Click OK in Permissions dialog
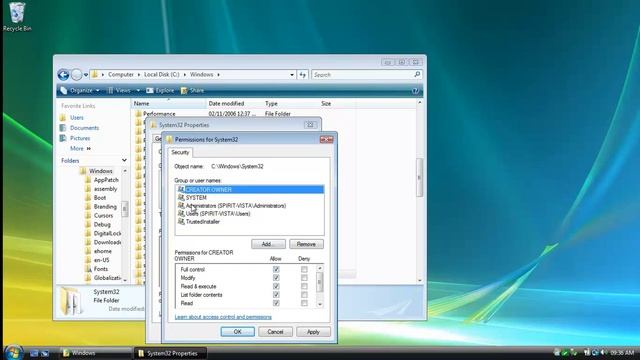 (x=238, y=332)
